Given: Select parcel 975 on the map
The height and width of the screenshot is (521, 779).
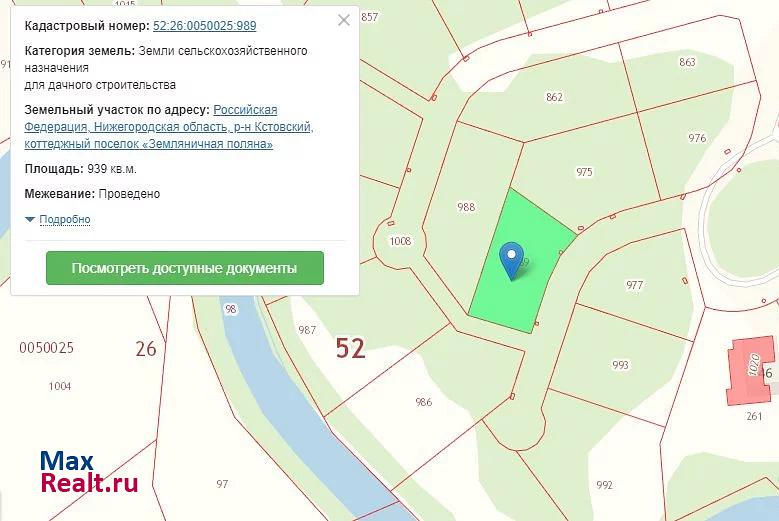Looking at the screenshot, I should coord(584,172).
